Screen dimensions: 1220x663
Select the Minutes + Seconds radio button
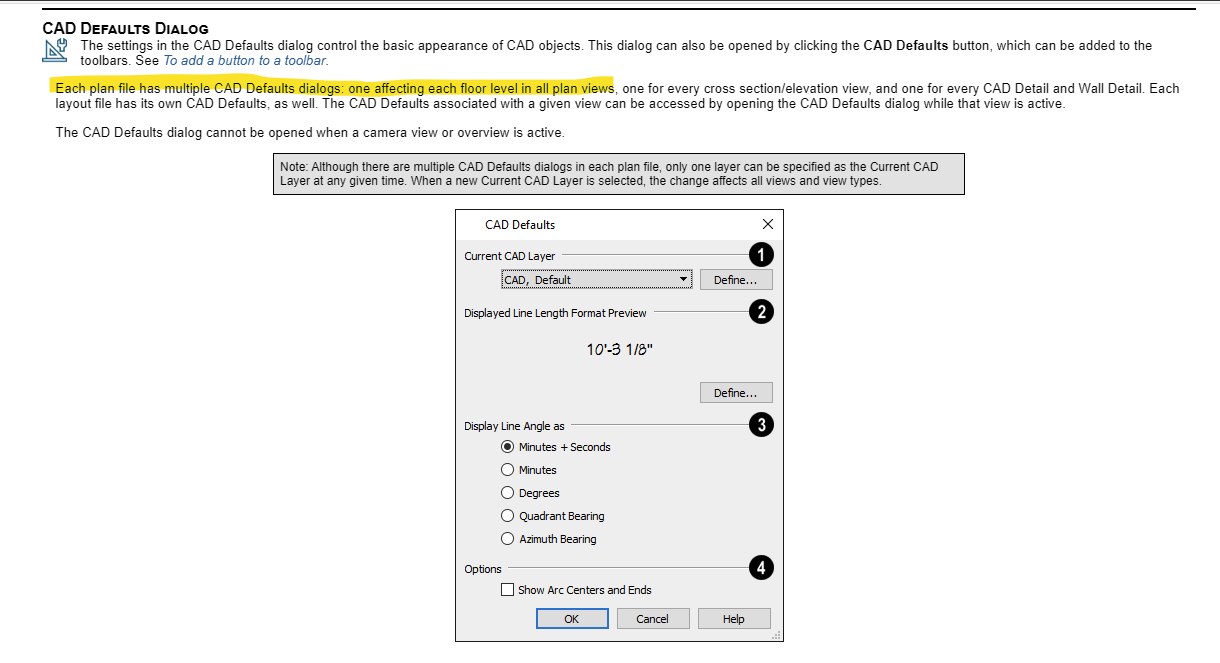point(508,447)
